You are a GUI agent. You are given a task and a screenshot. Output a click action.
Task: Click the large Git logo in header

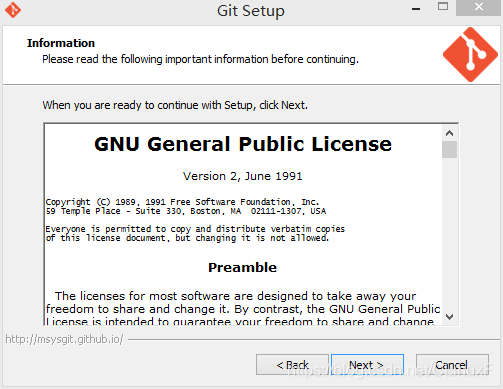(x=470, y=55)
